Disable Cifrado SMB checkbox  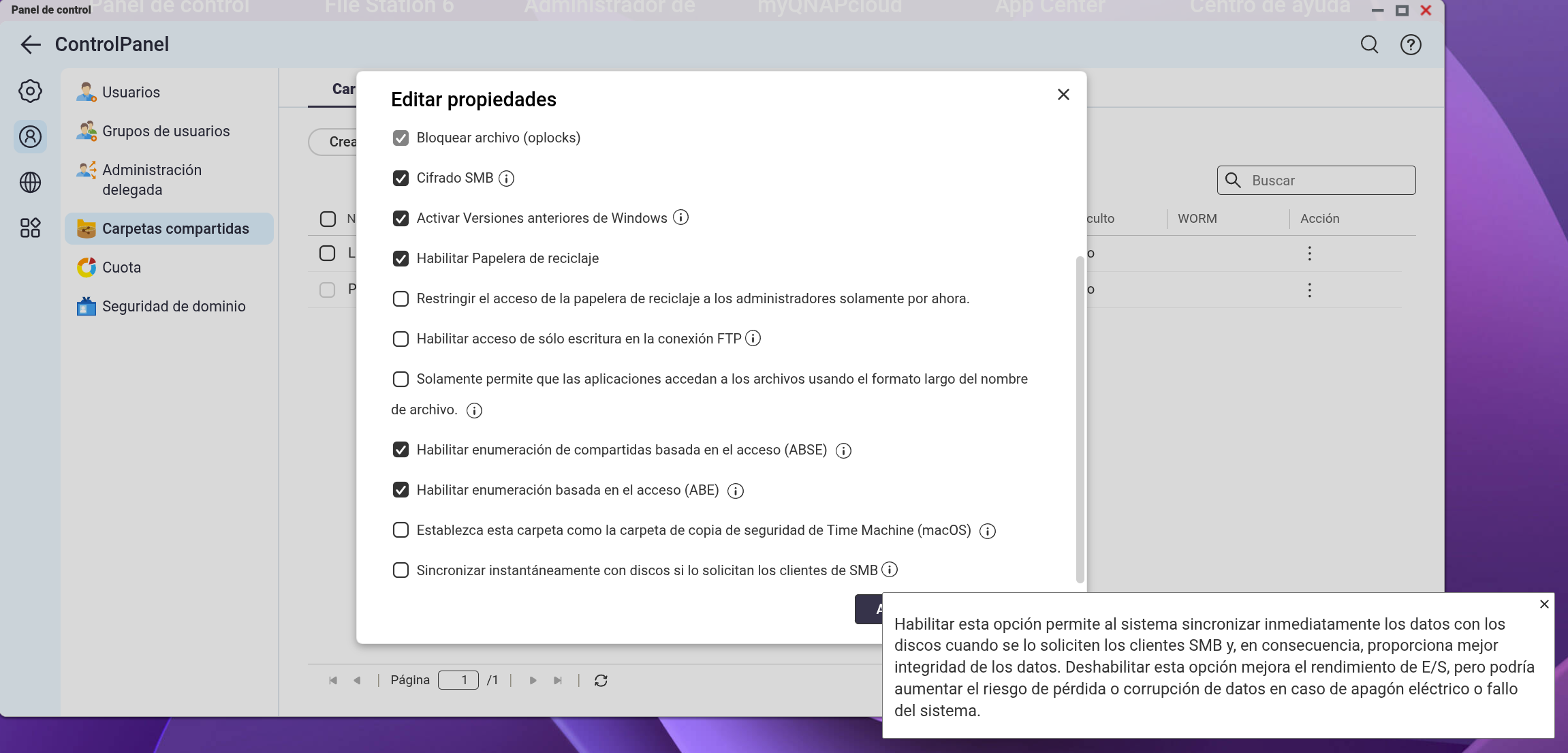coord(401,179)
